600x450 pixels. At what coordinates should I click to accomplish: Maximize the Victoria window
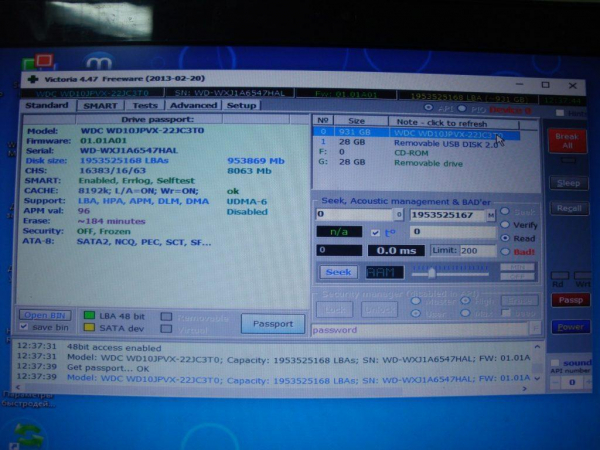click(546, 85)
